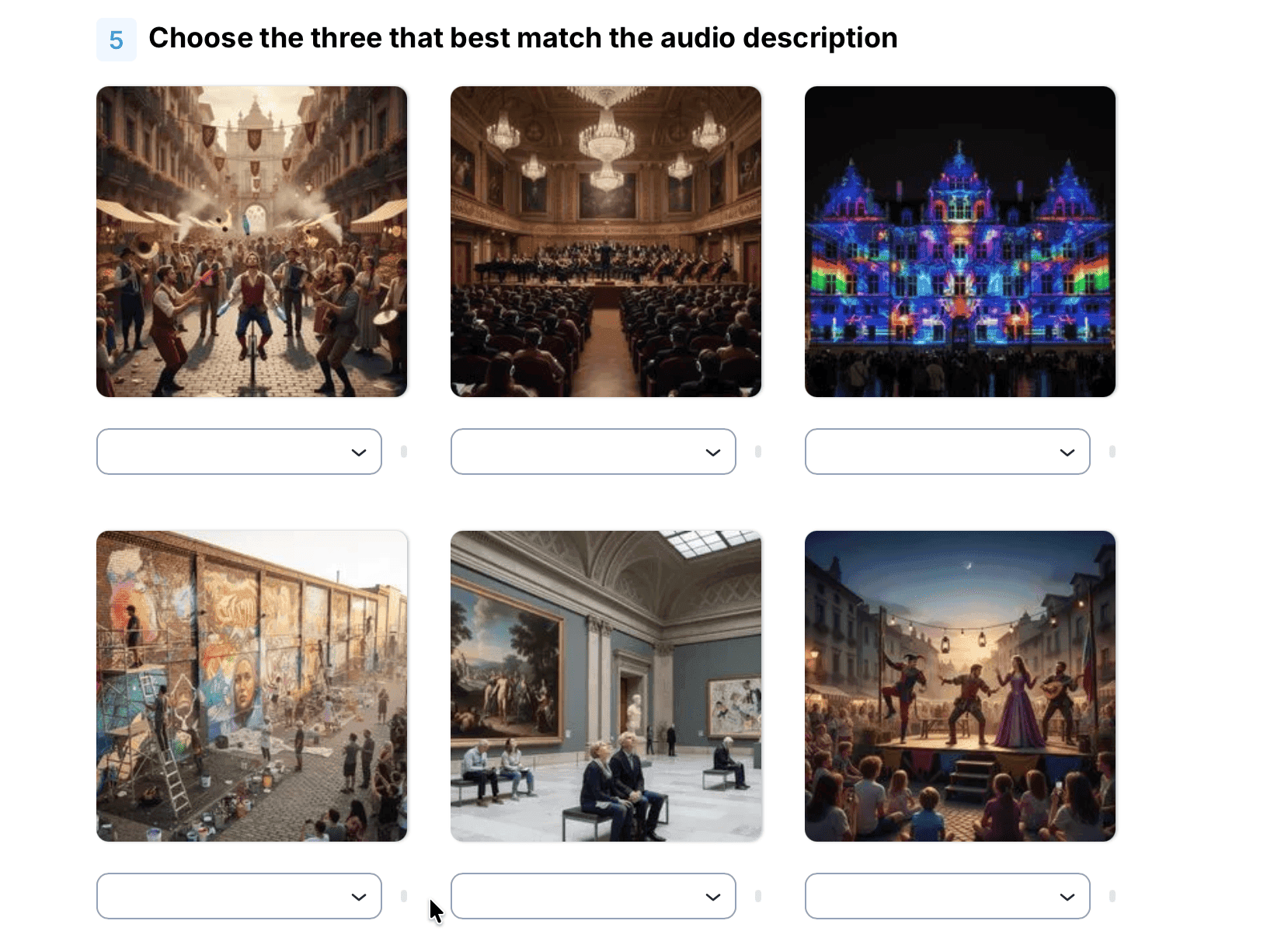The image size is (1288, 945).
Task: Click the chevron arrow below the orchestra image
Action: point(713,452)
